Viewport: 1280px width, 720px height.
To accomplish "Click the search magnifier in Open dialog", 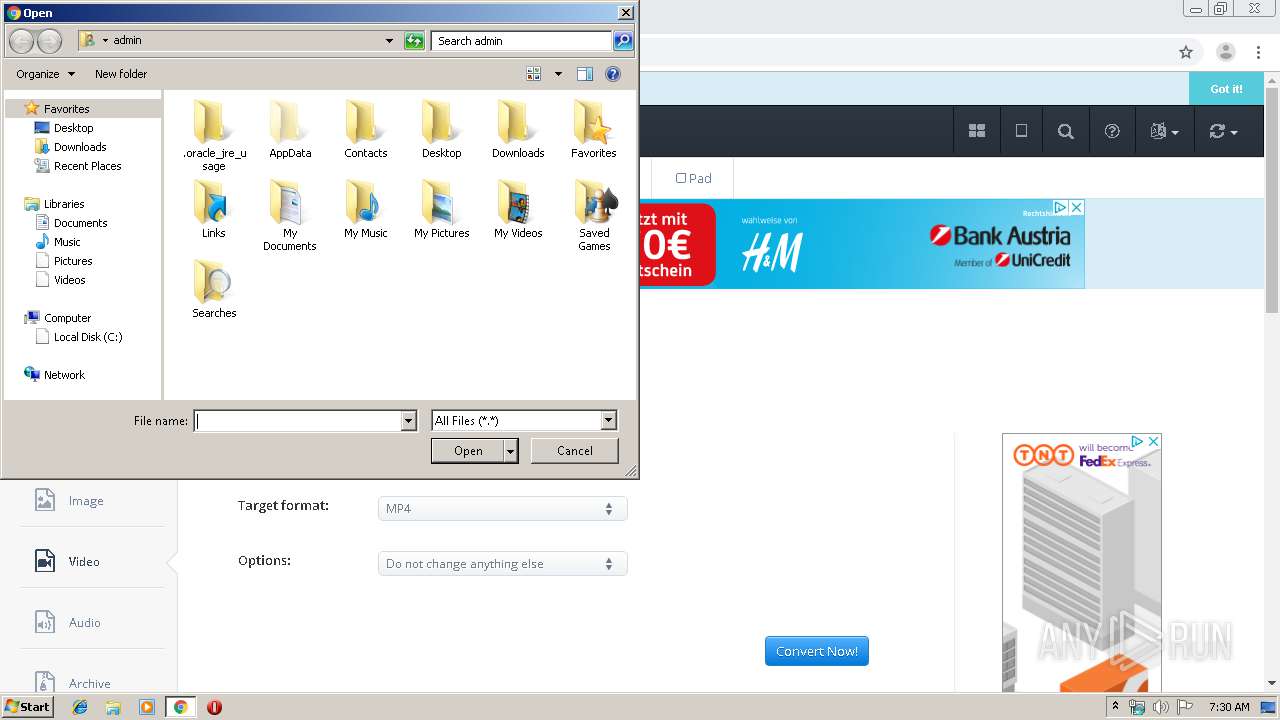I will point(623,41).
